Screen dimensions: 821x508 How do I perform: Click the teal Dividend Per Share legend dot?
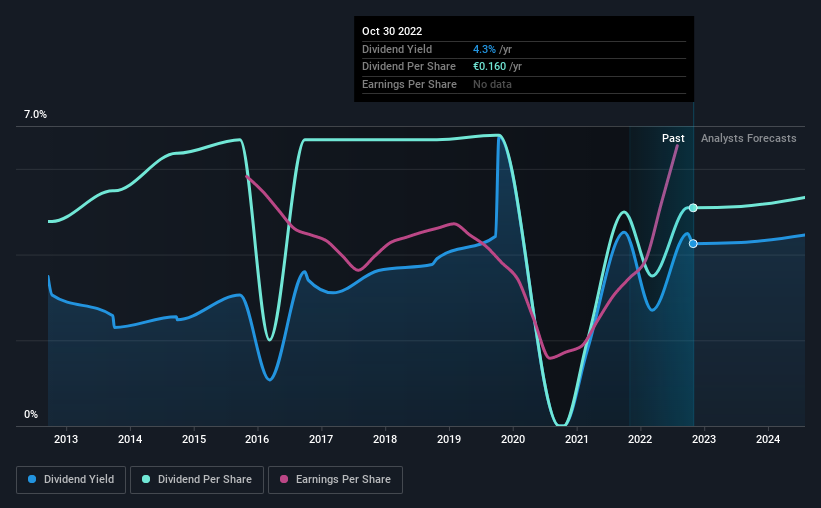[146, 479]
